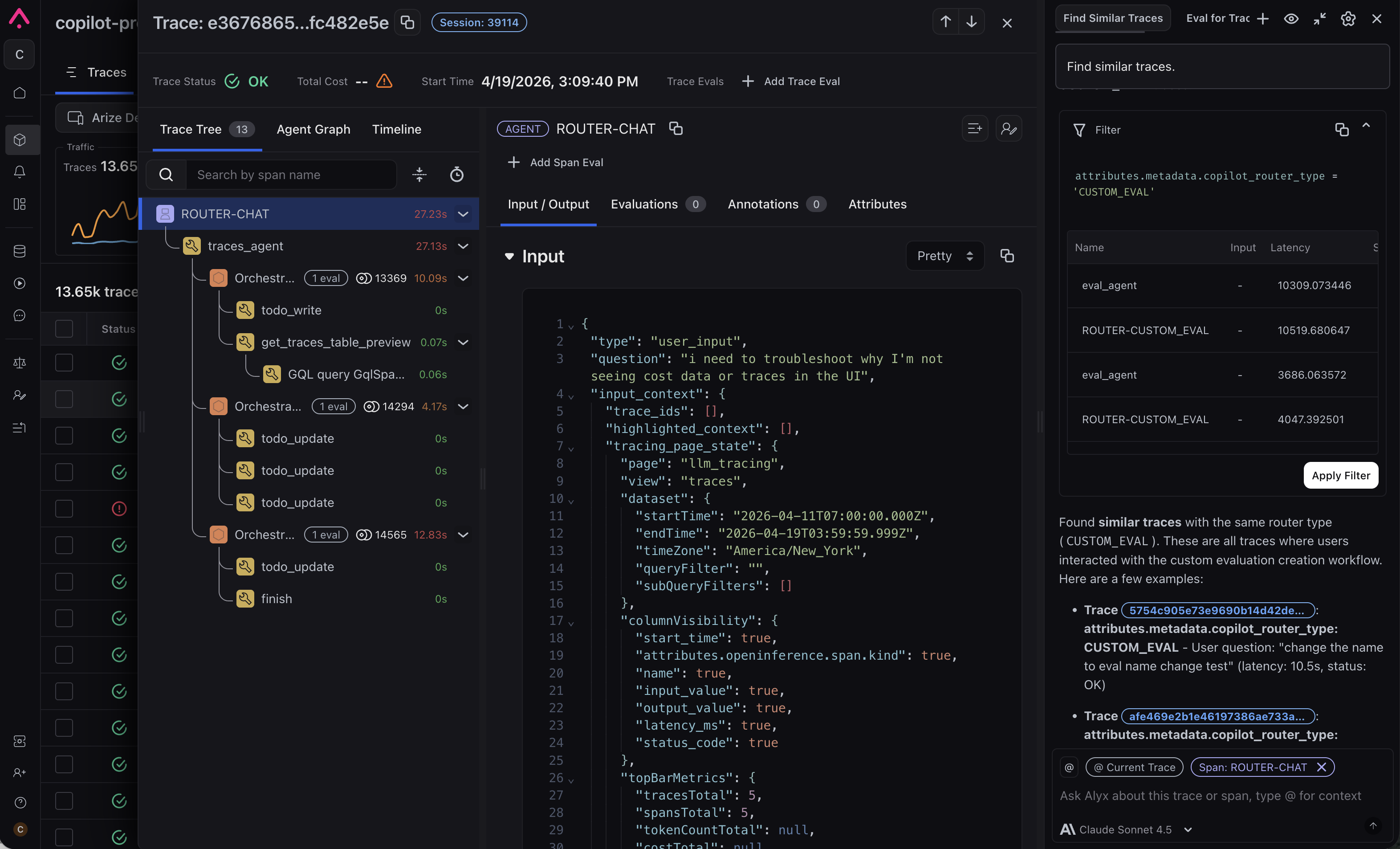The height and width of the screenshot is (849, 1400).
Task: Click the 14565 token eye badge
Action: click(381, 535)
